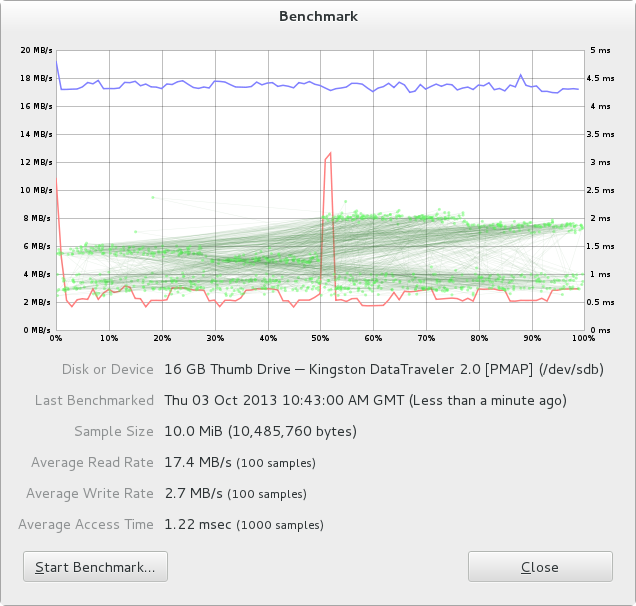Select the '10.0 MiB (10,485,760 bytes)' value
Viewport: 636px width, 606px height.
tap(260, 431)
